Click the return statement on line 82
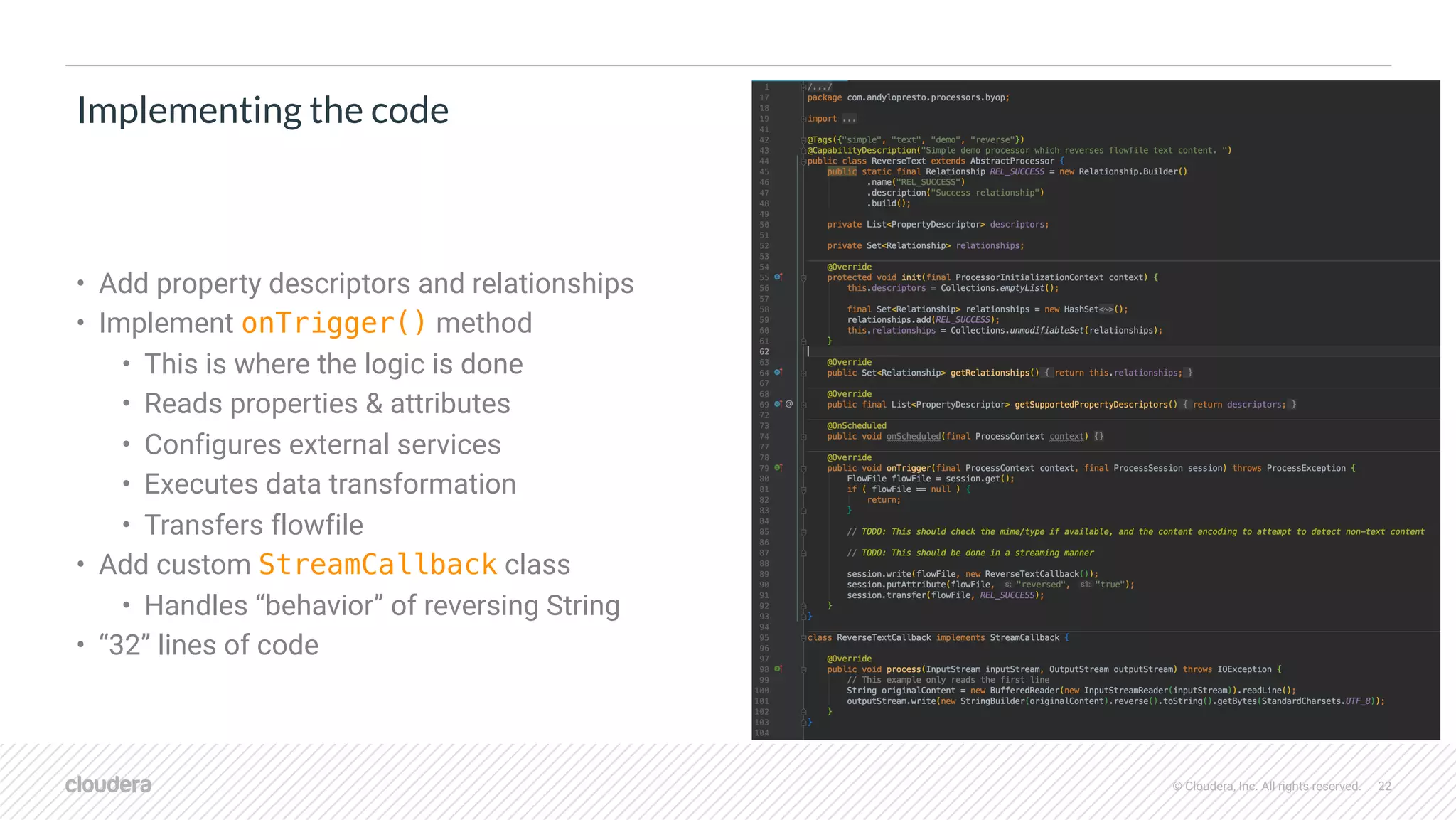This screenshot has width=1456, height=820. (884, 500)
